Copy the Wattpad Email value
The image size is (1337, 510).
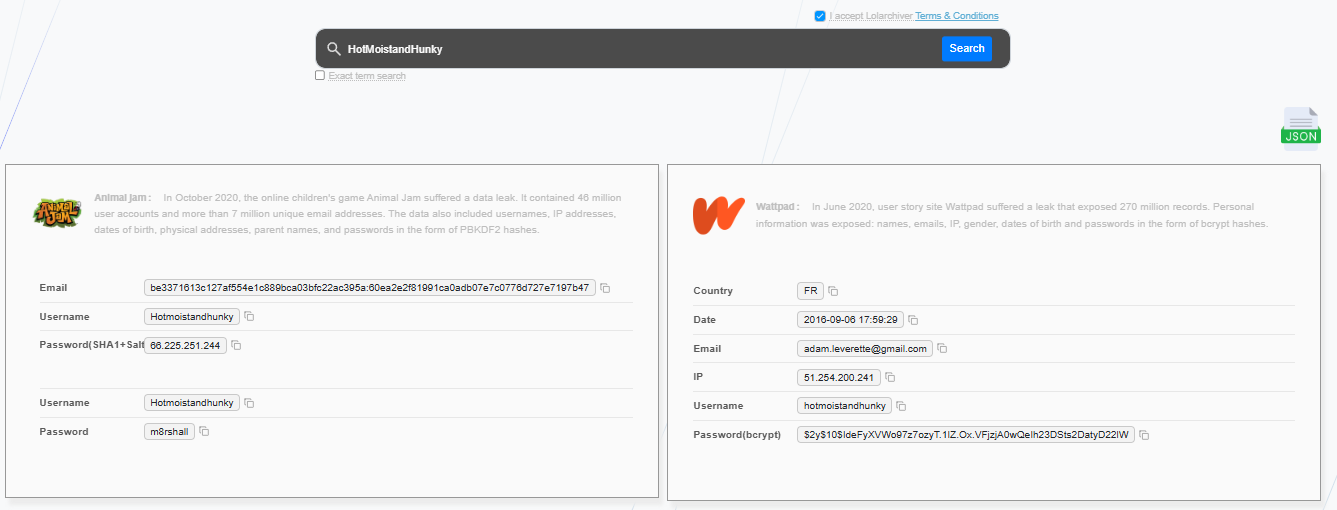(942, 349)
